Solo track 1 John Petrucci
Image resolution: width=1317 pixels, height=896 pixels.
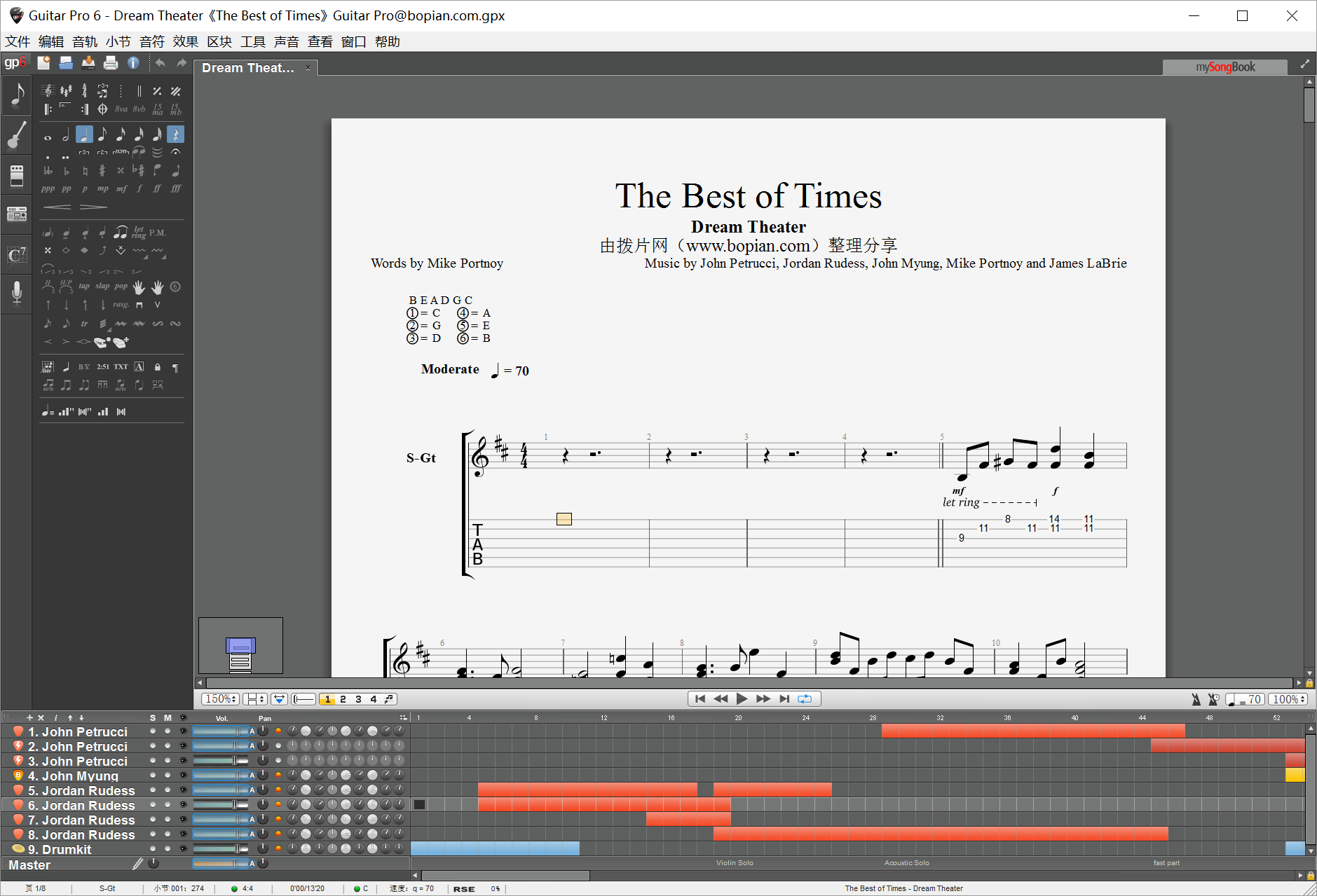153,731
